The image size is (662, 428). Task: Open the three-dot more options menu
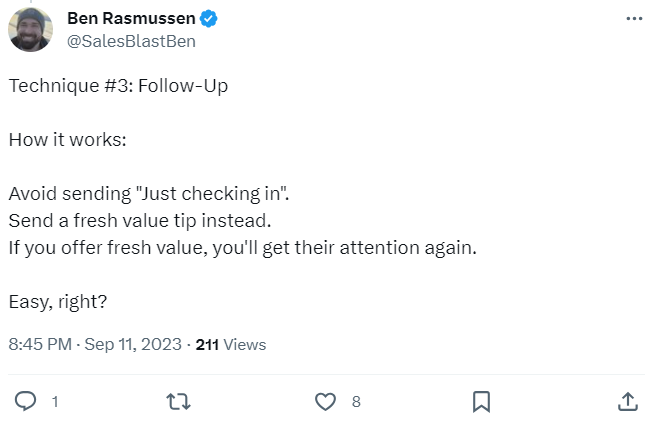tap(634, 19)
